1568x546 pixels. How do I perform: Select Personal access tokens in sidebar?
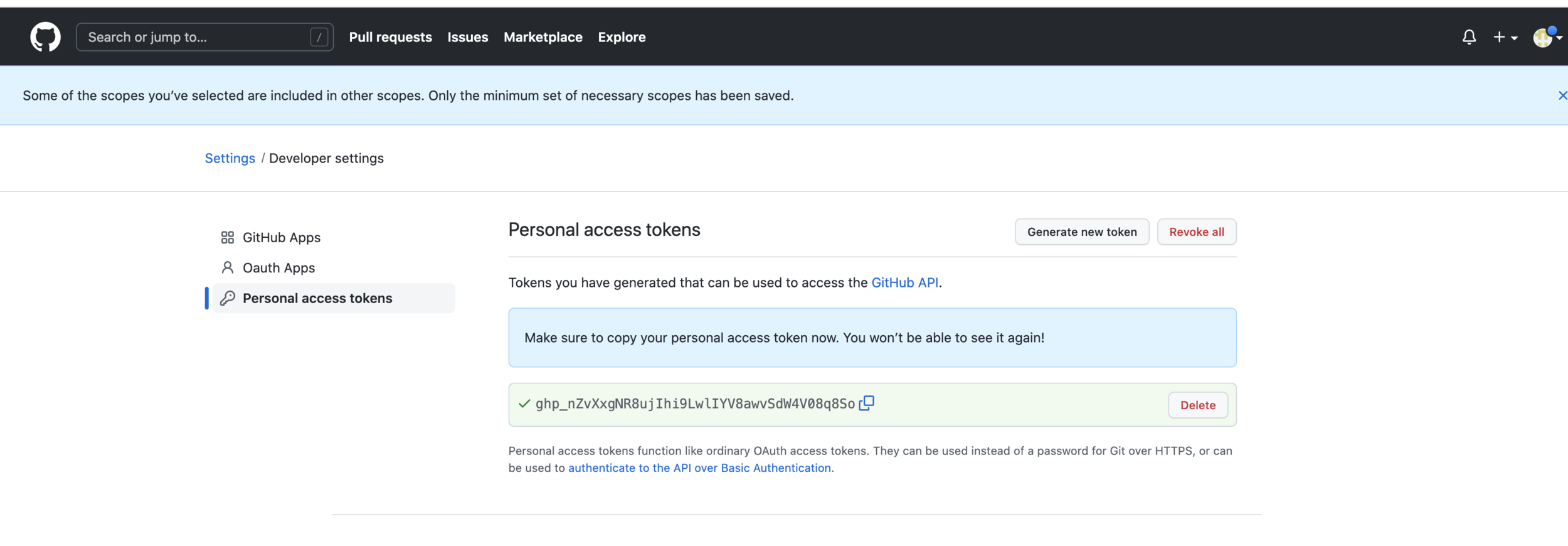(x=334, y=298)
